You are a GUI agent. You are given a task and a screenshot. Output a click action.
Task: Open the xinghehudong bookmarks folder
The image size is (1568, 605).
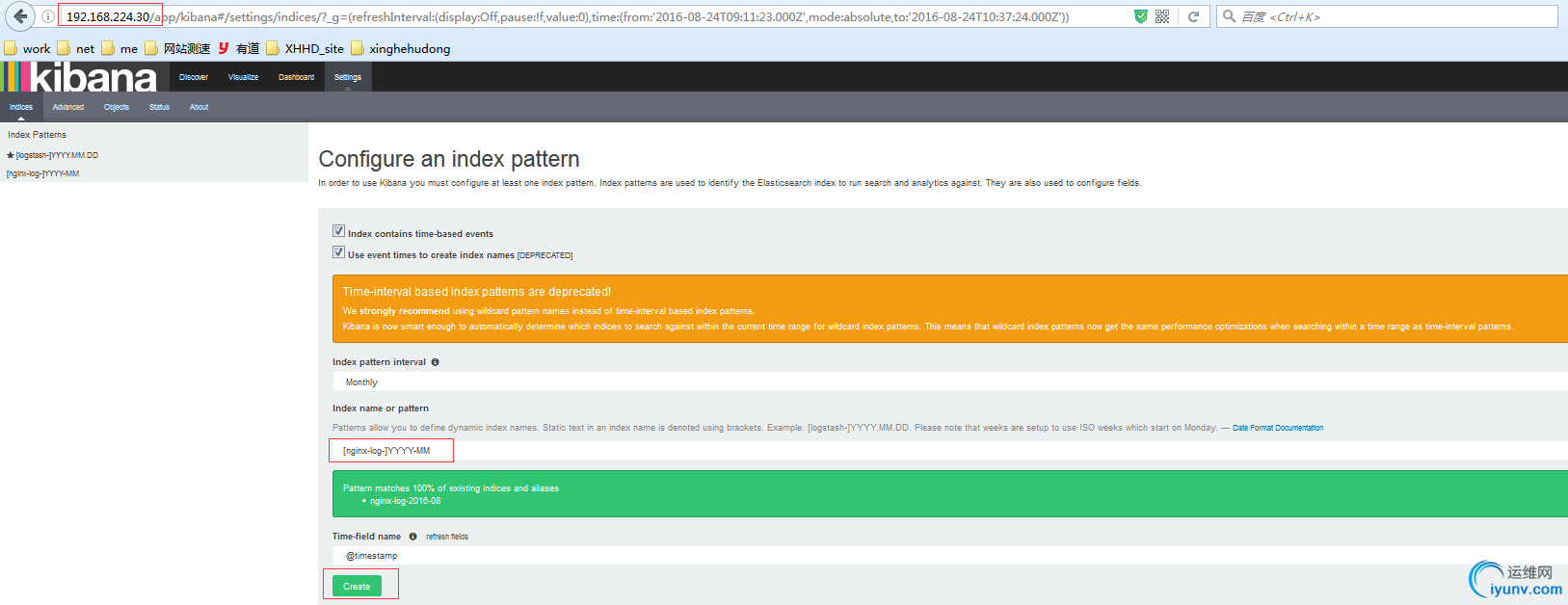click(x=400, y=48)
